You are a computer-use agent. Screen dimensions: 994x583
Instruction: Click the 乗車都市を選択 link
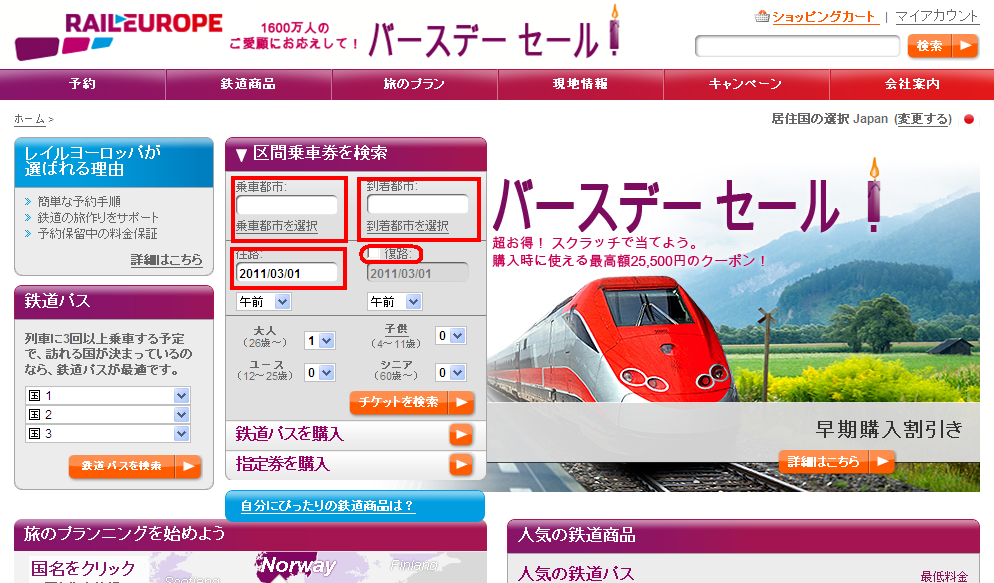[x=277, y=226]
